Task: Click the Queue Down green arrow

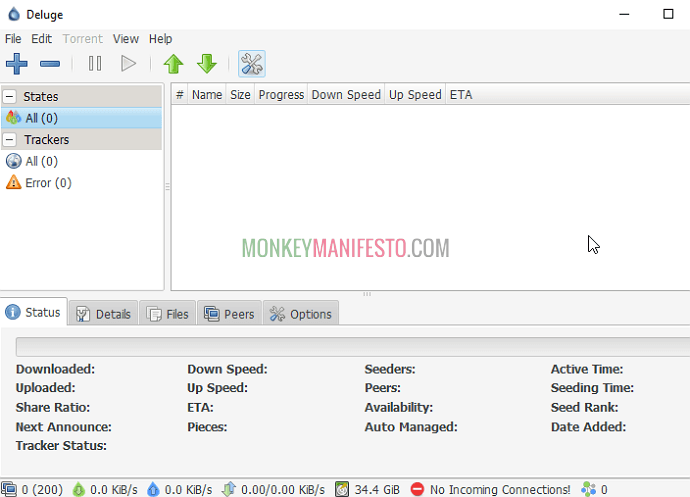Action: click(207, 64)
